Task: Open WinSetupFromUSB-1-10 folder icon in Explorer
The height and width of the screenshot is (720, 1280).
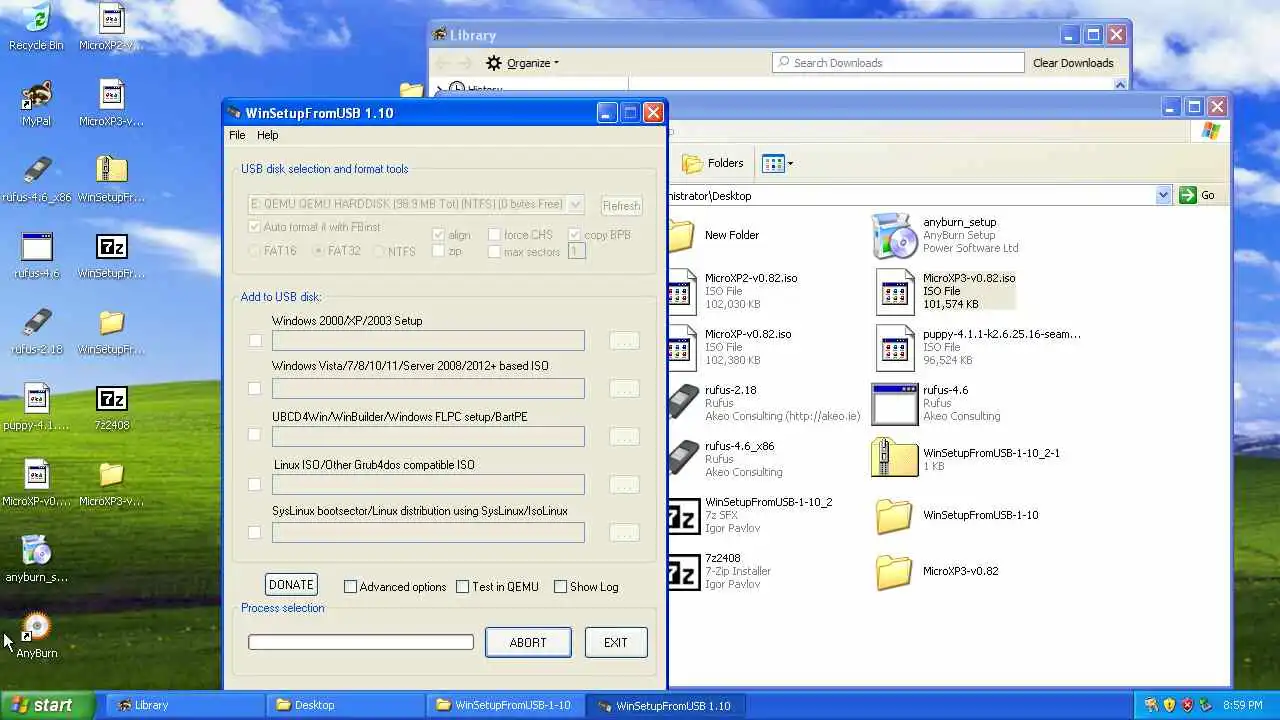Action: [894, 515]
